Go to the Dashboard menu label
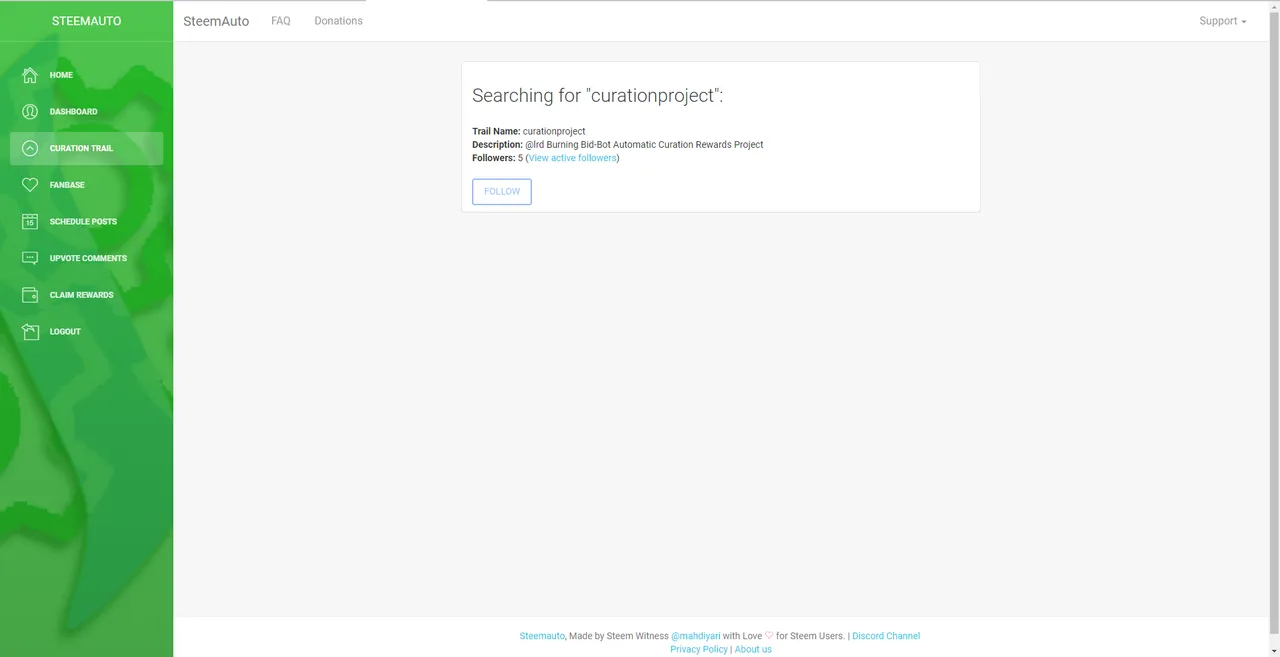 coord(74,112)
